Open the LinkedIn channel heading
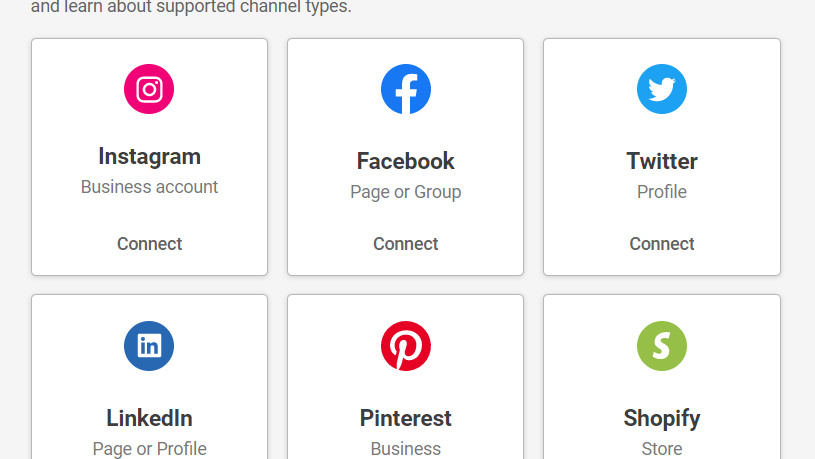This screenshot has width=815, height=459. pos(149,418)
